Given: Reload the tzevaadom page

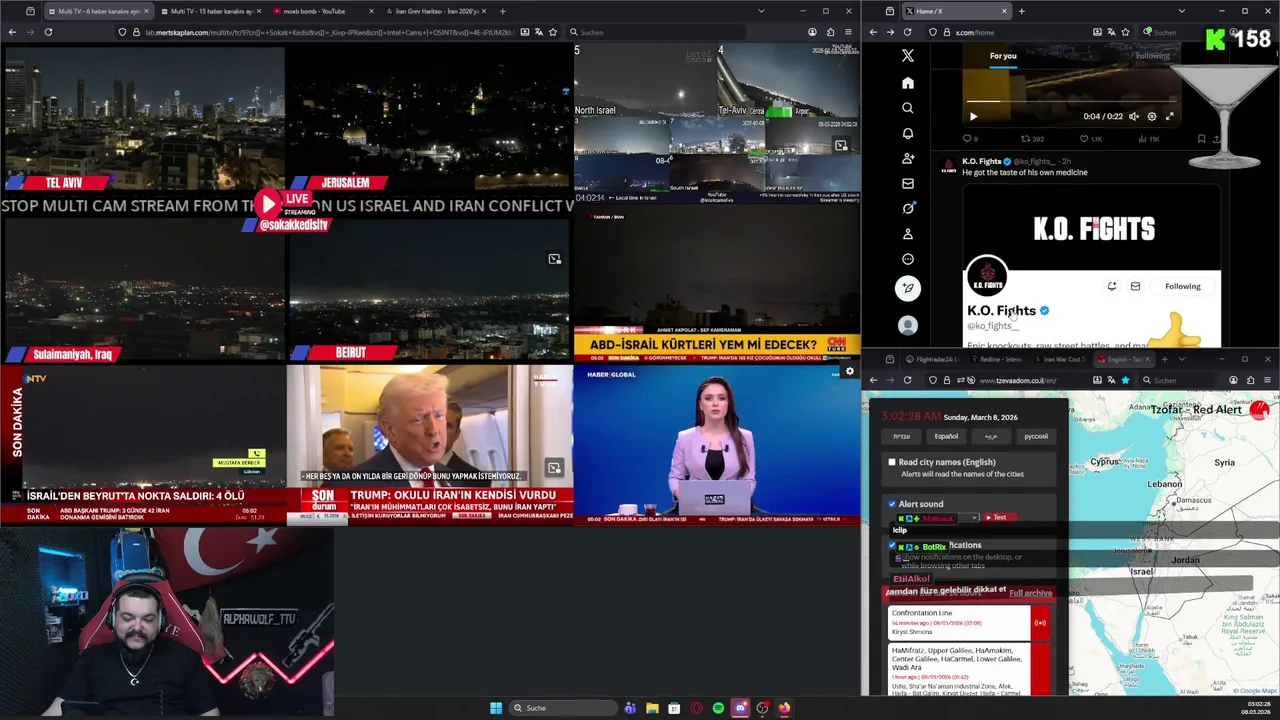Looking at the screenshot, I should point(907,380).
